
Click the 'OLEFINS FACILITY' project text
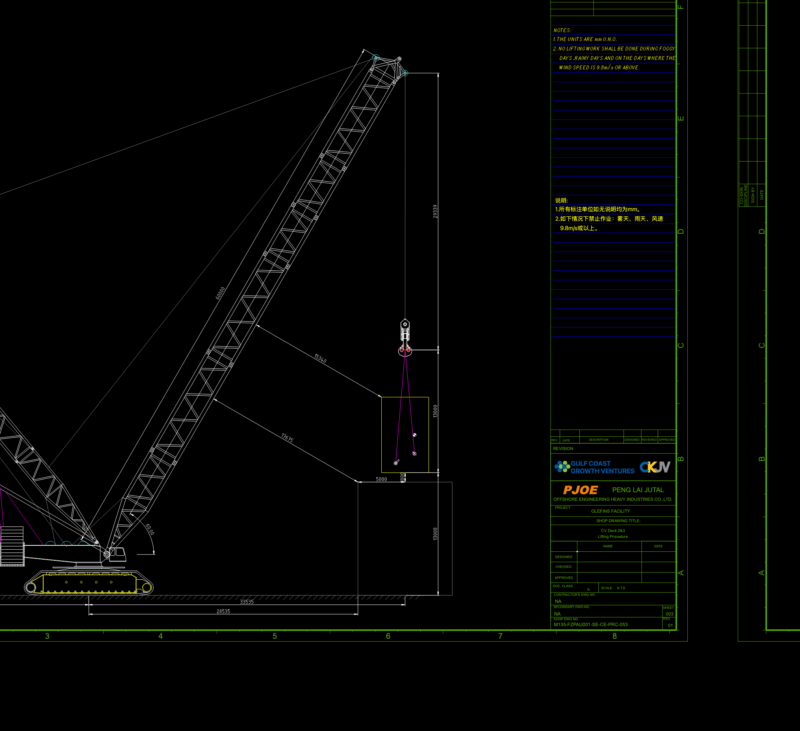click(x=610, y=511)
